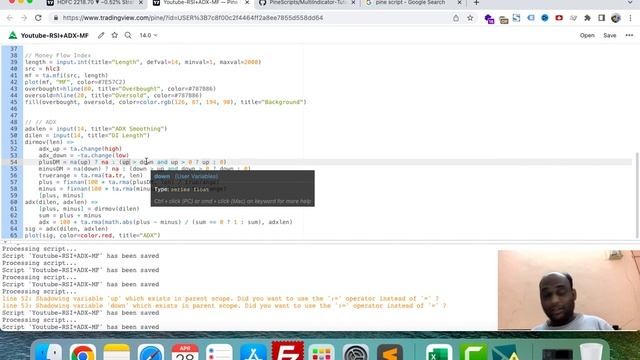The image size is (640, 360).
Task: Open a new browser tab with plus
Action: click(x=476, y=3)
